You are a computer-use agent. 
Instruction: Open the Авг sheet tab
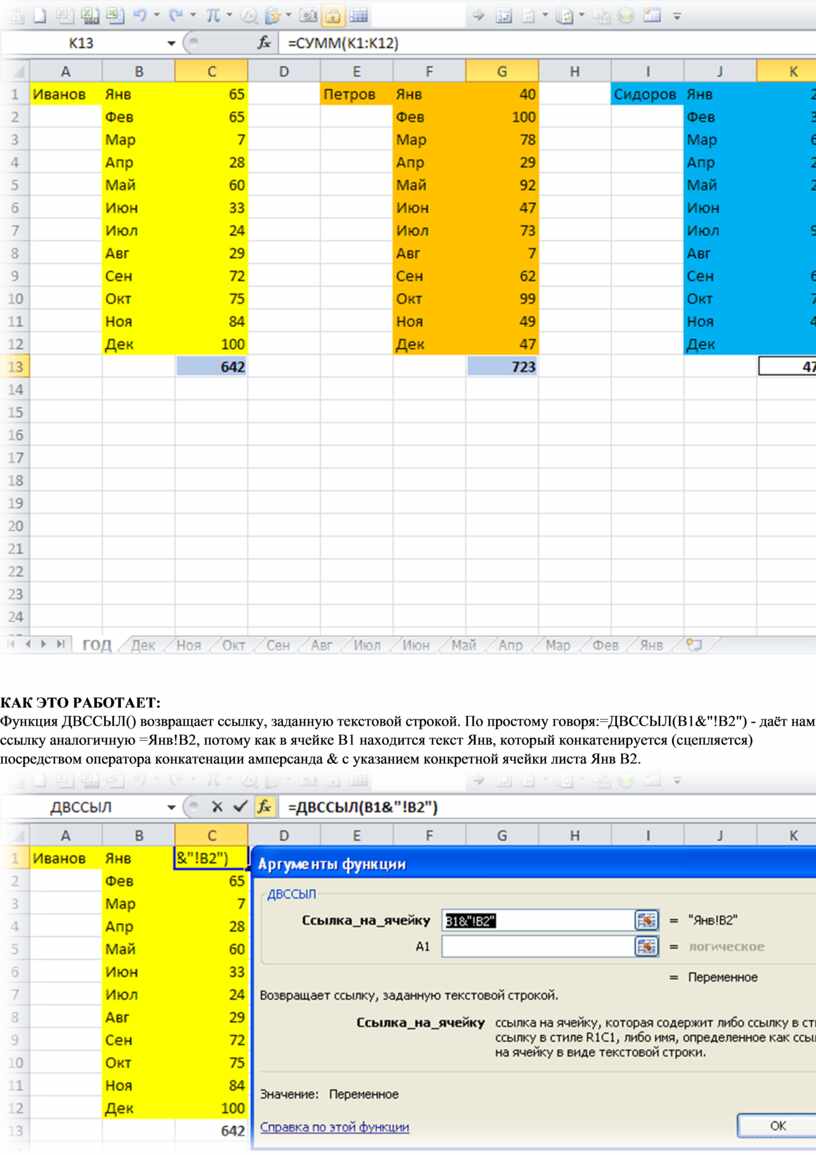click(x=321, y=645)
